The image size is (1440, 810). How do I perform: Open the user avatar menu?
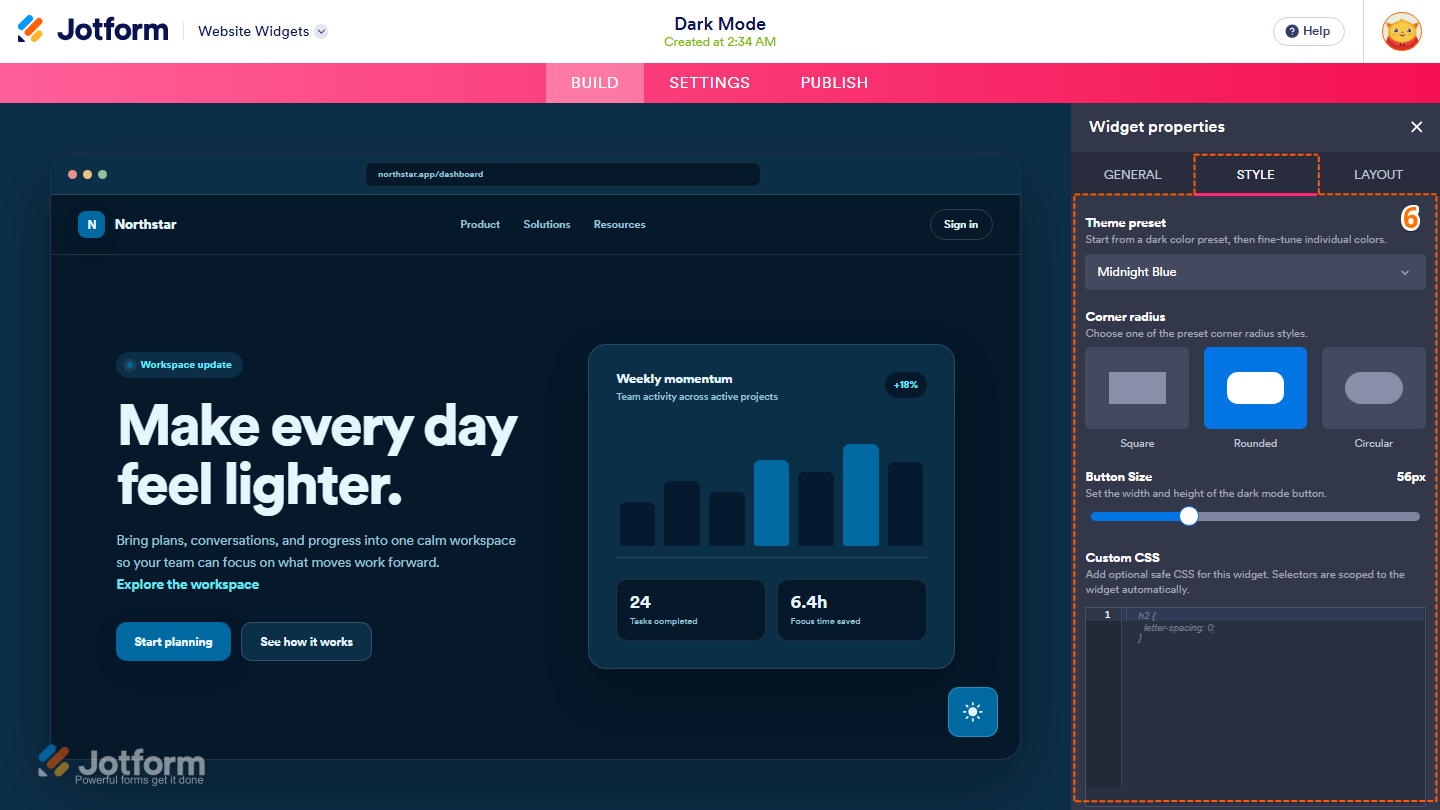coord(1402,31)
